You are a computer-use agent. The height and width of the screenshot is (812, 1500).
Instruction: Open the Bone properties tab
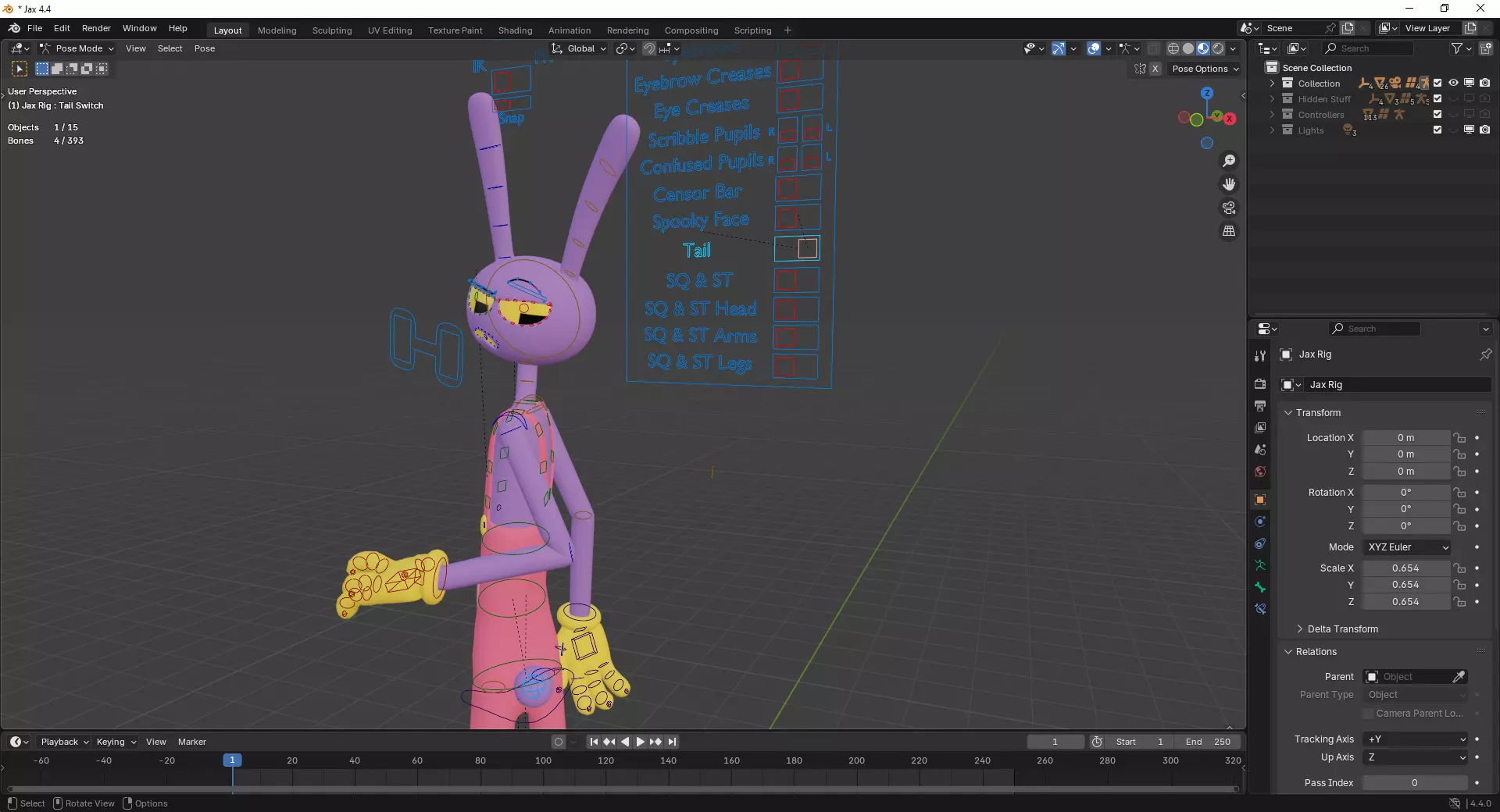[x=1260, y=587]
